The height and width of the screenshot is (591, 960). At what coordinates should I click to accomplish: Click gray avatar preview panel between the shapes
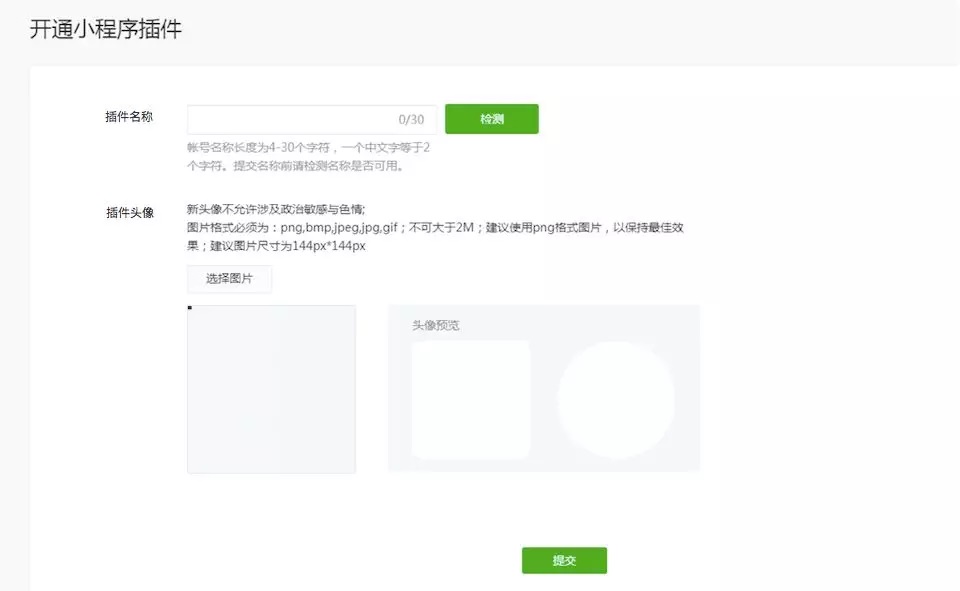click(x=543, y=400)
